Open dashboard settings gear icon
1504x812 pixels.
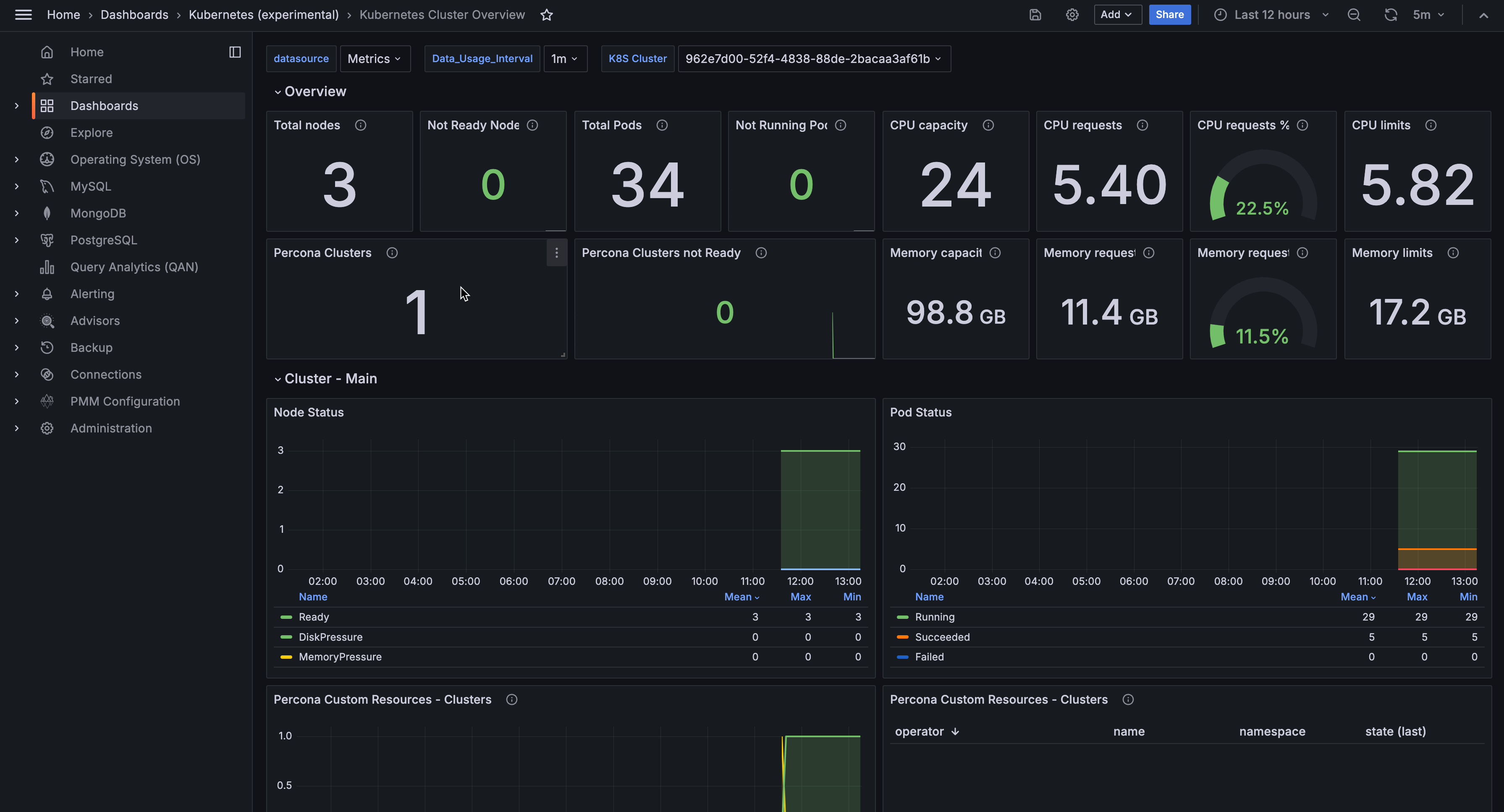click(x=1072, y=15)
